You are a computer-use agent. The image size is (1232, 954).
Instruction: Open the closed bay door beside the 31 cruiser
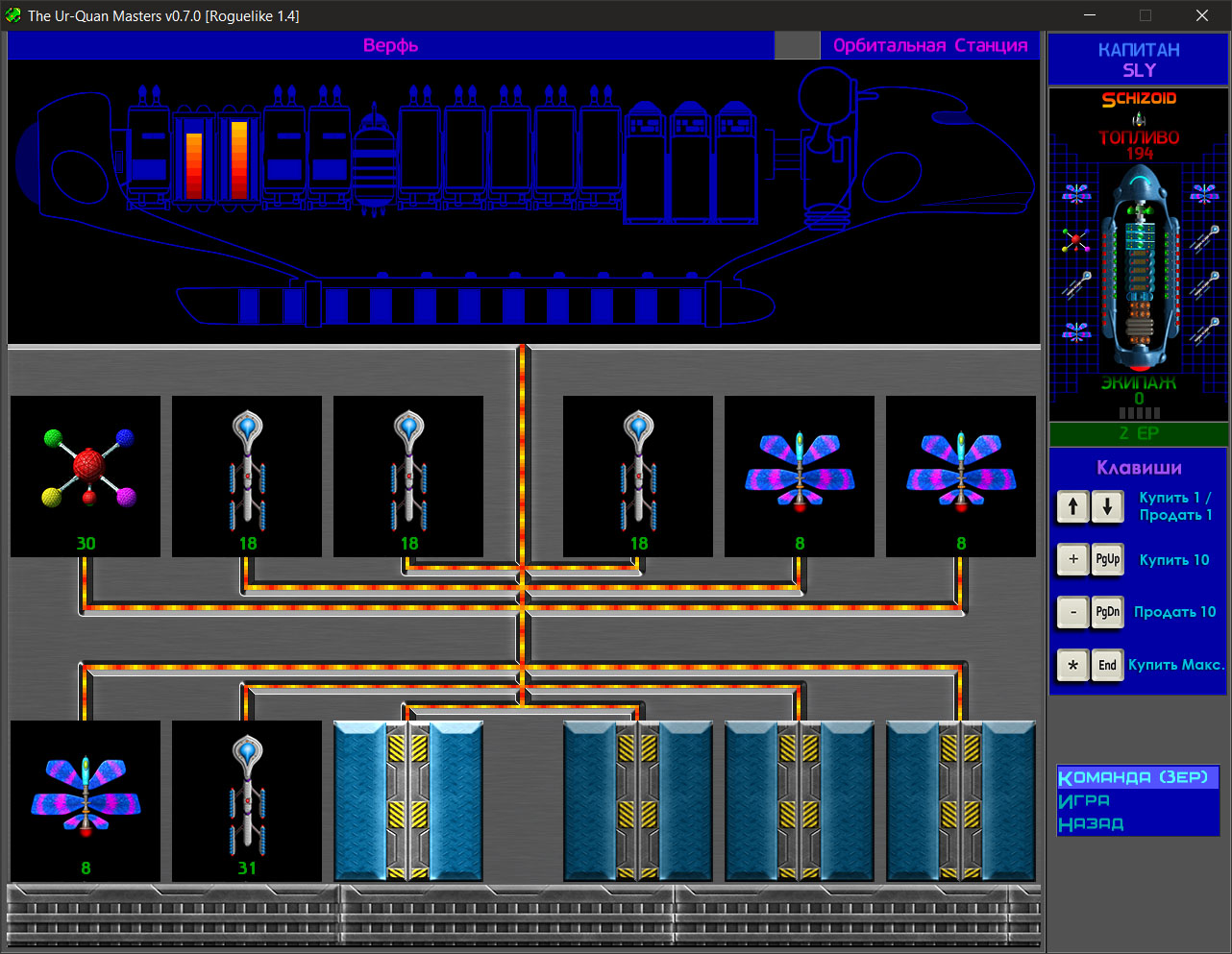(x=408, y=801)
